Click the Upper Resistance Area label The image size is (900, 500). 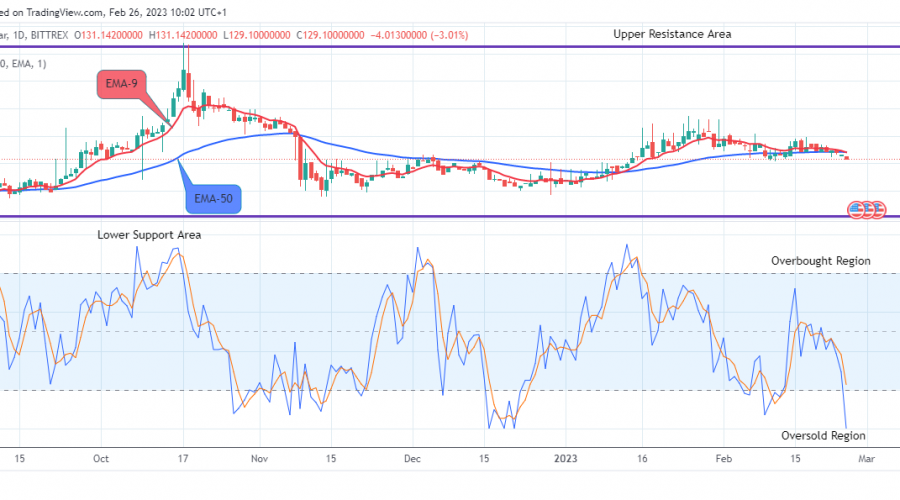click(x=672, y=34)
